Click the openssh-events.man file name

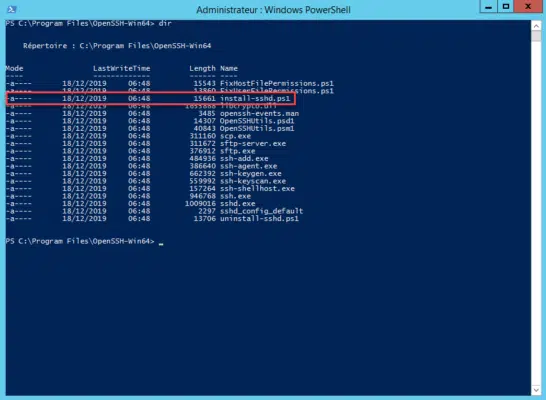click(259, 113)
